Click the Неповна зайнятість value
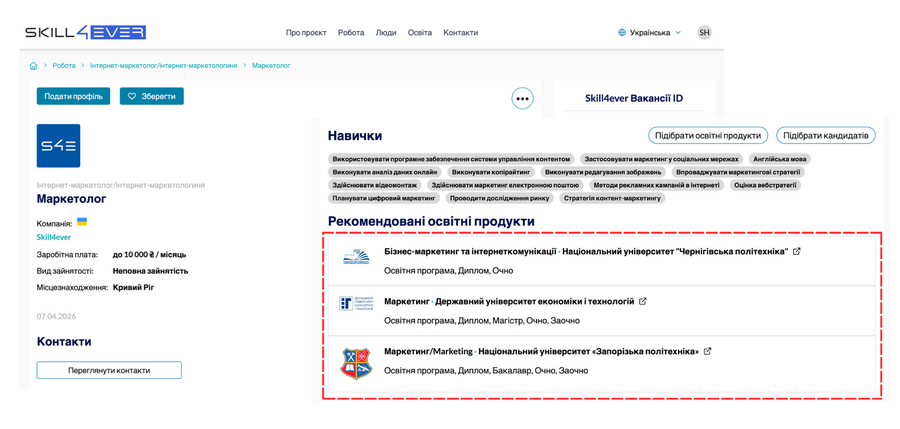Viewport: 900px width, 429px height. pos(150,271)
